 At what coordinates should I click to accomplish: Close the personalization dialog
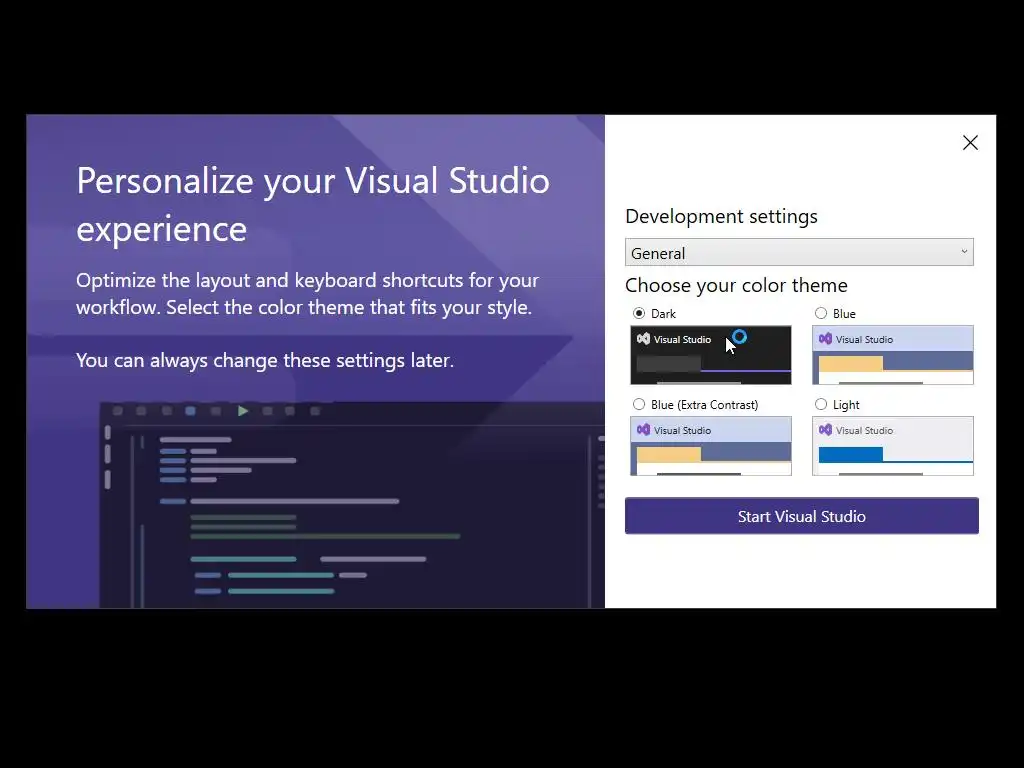tap(970, 143)
